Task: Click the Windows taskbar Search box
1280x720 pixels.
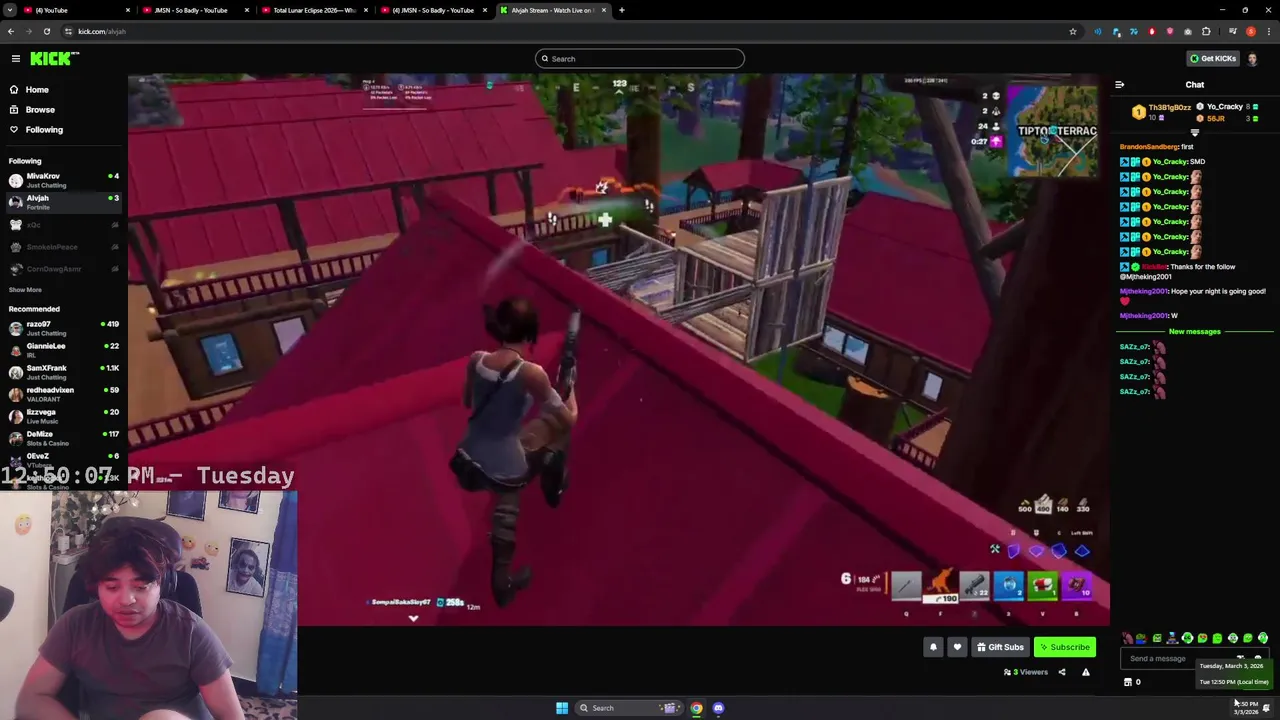Action: [x=628, y=708]
